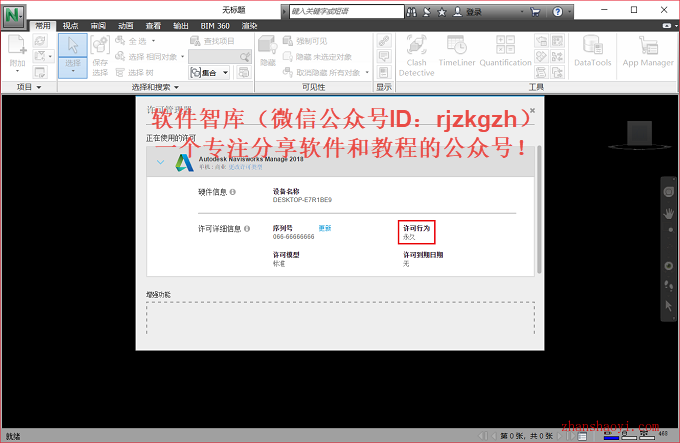Click the License Manager vertical scrollbar
Image resolution: width=680 pixels, height=443 pixels.
tap(539, 209)
